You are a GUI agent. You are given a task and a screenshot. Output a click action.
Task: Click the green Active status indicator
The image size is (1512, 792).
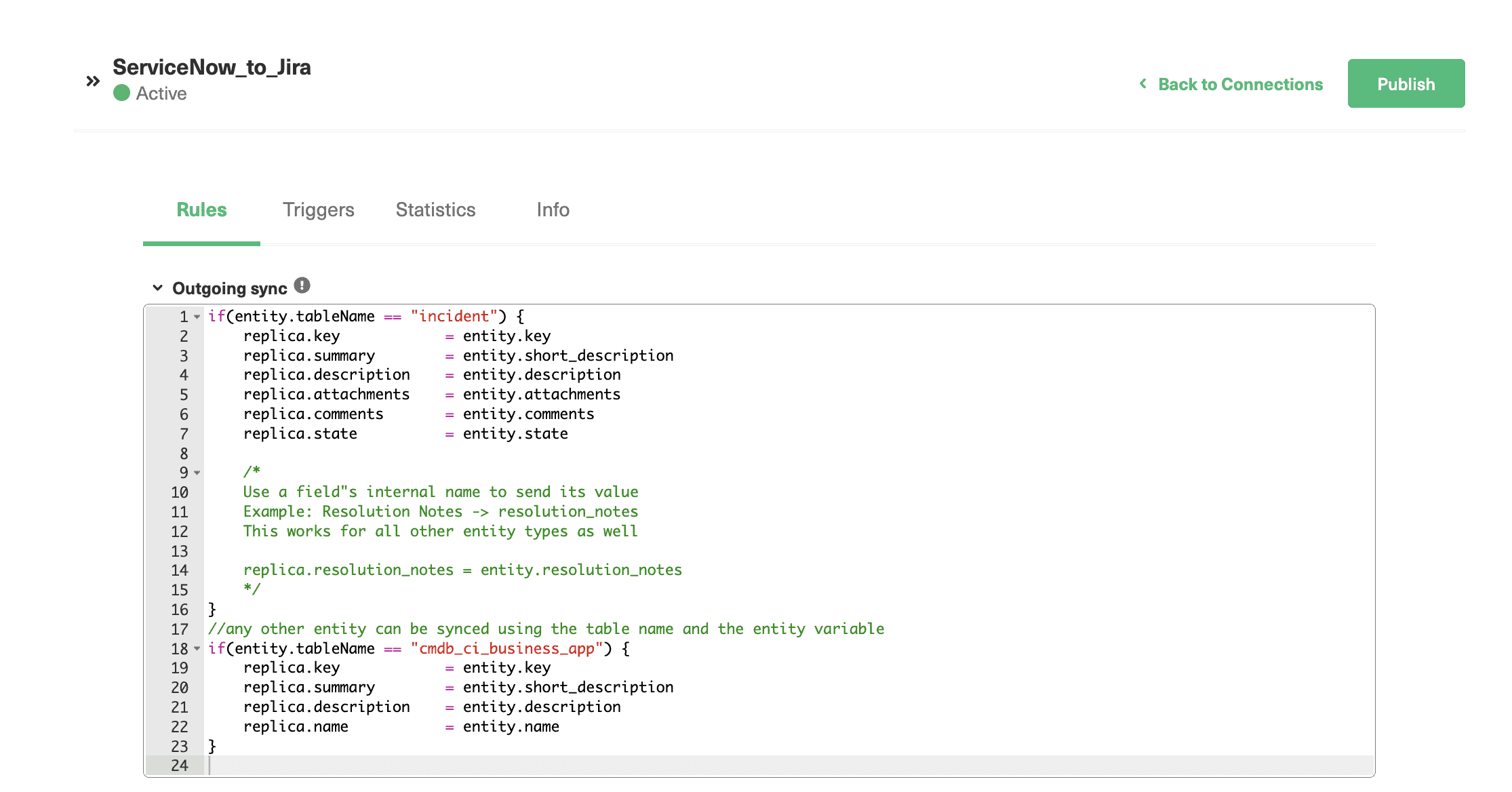coord(122,93)
